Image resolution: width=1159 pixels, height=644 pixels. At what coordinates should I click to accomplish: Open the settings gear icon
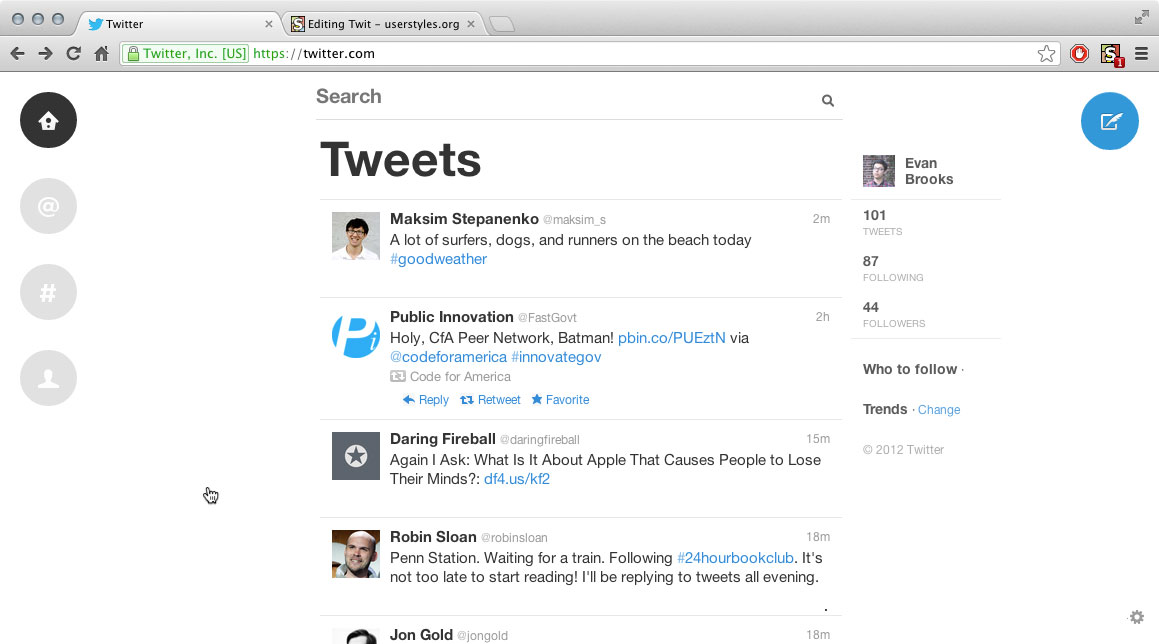tap(1137, 617)
